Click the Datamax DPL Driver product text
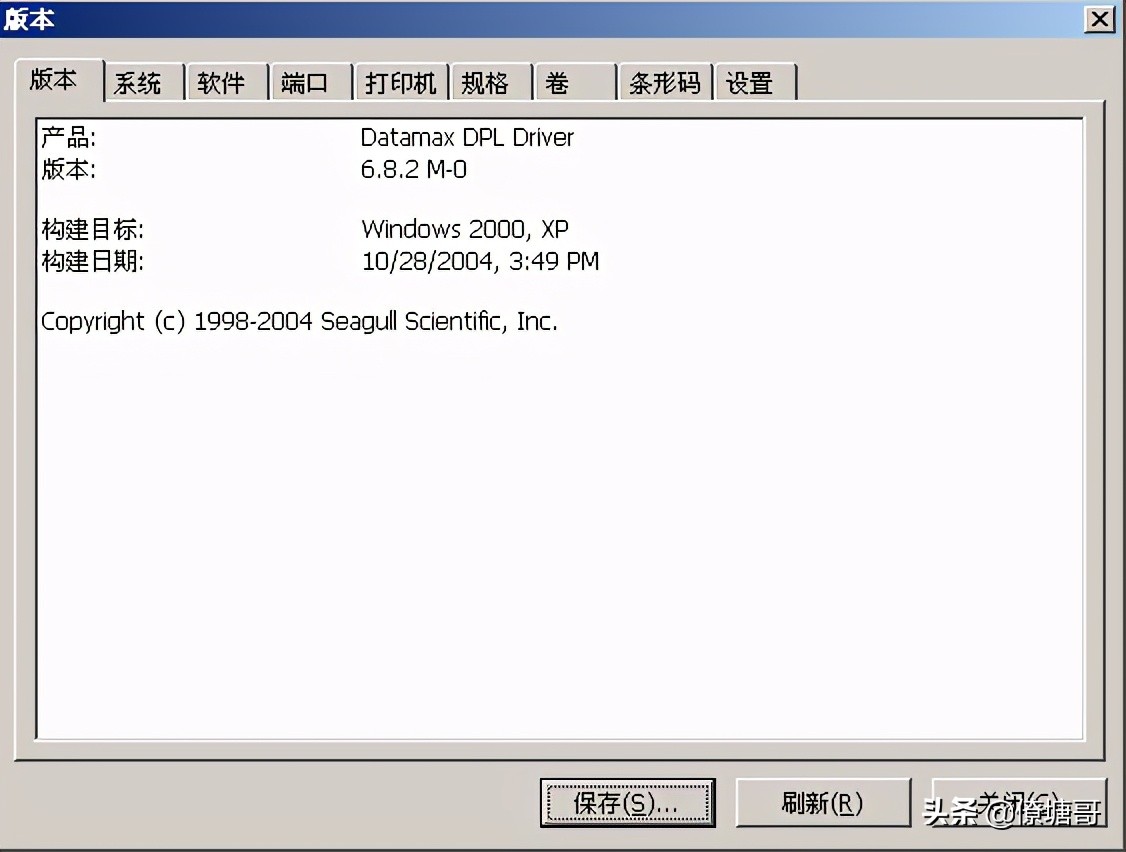The height and width of the screenshot is (852, 1126). [467, 137]
